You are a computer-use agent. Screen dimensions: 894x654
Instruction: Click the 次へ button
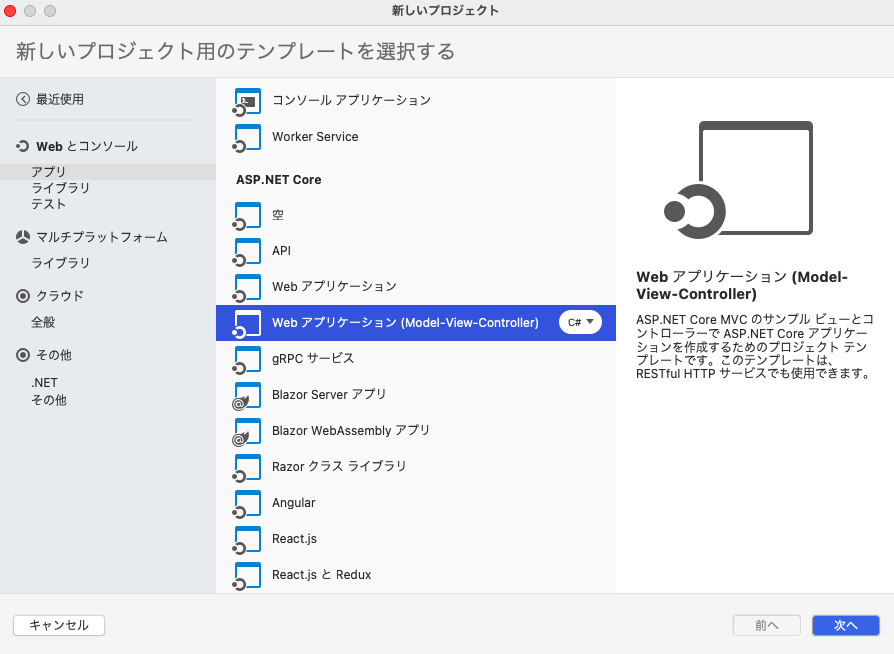coord(845,625)
